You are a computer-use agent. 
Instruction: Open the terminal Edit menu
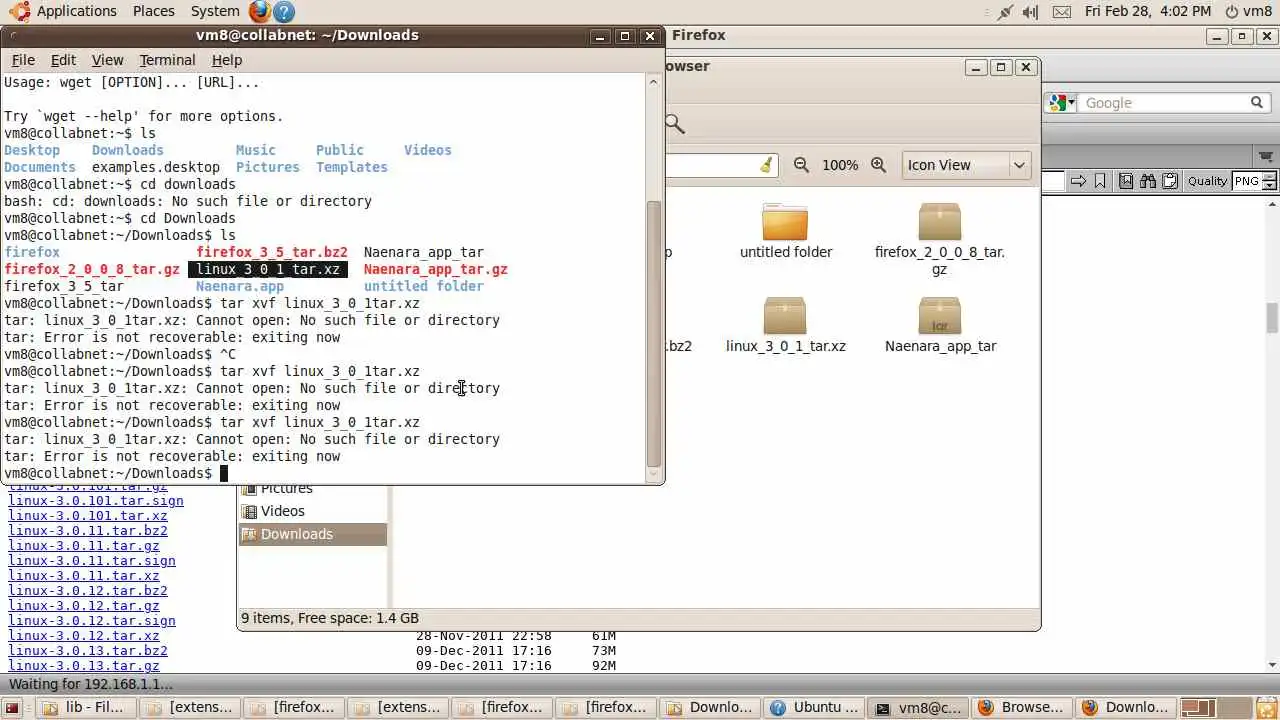(x=63, y=60)
